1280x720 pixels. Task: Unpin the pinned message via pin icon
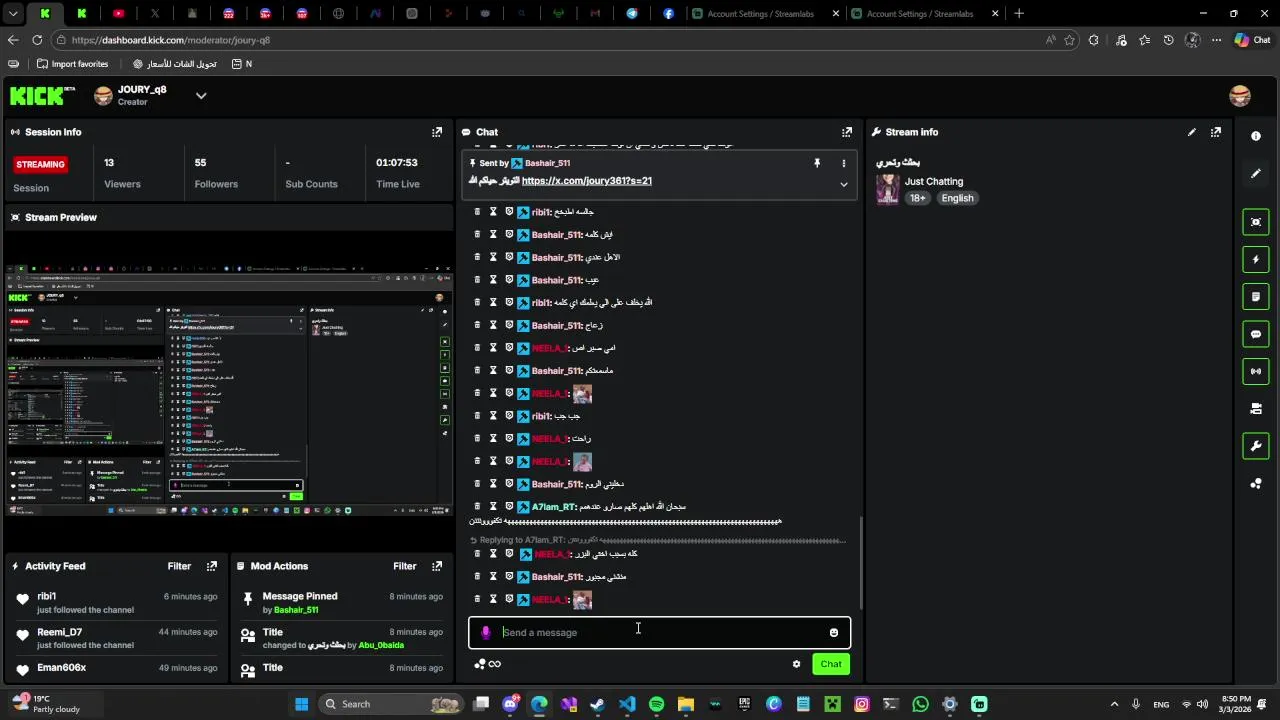[817, 163]
